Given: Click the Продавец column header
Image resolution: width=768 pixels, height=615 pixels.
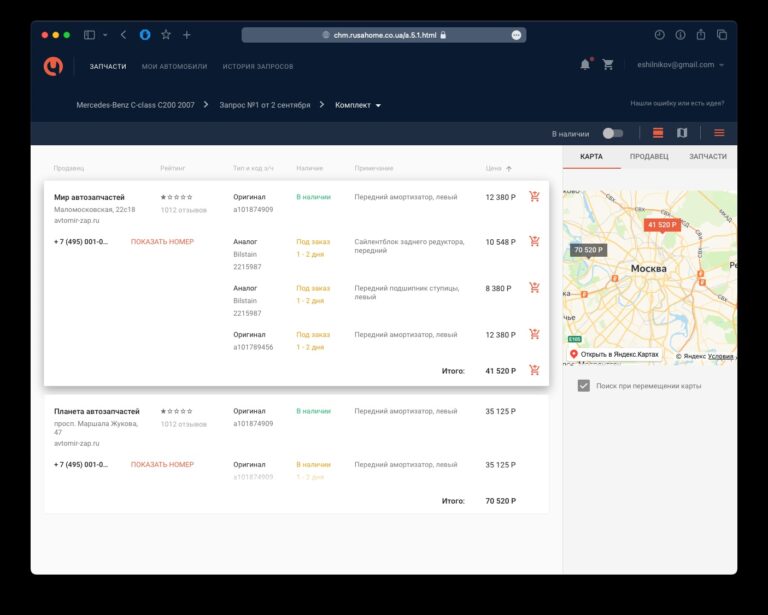Looking at the screenshot, I should click(69, 168).
